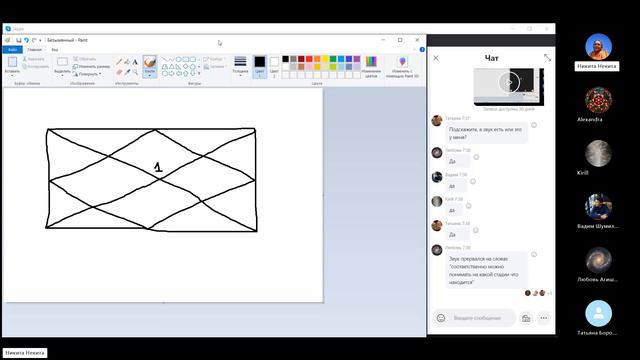Click the Save floppy icon in Paint title bar

pyautogui.click(x=18, y=40)
